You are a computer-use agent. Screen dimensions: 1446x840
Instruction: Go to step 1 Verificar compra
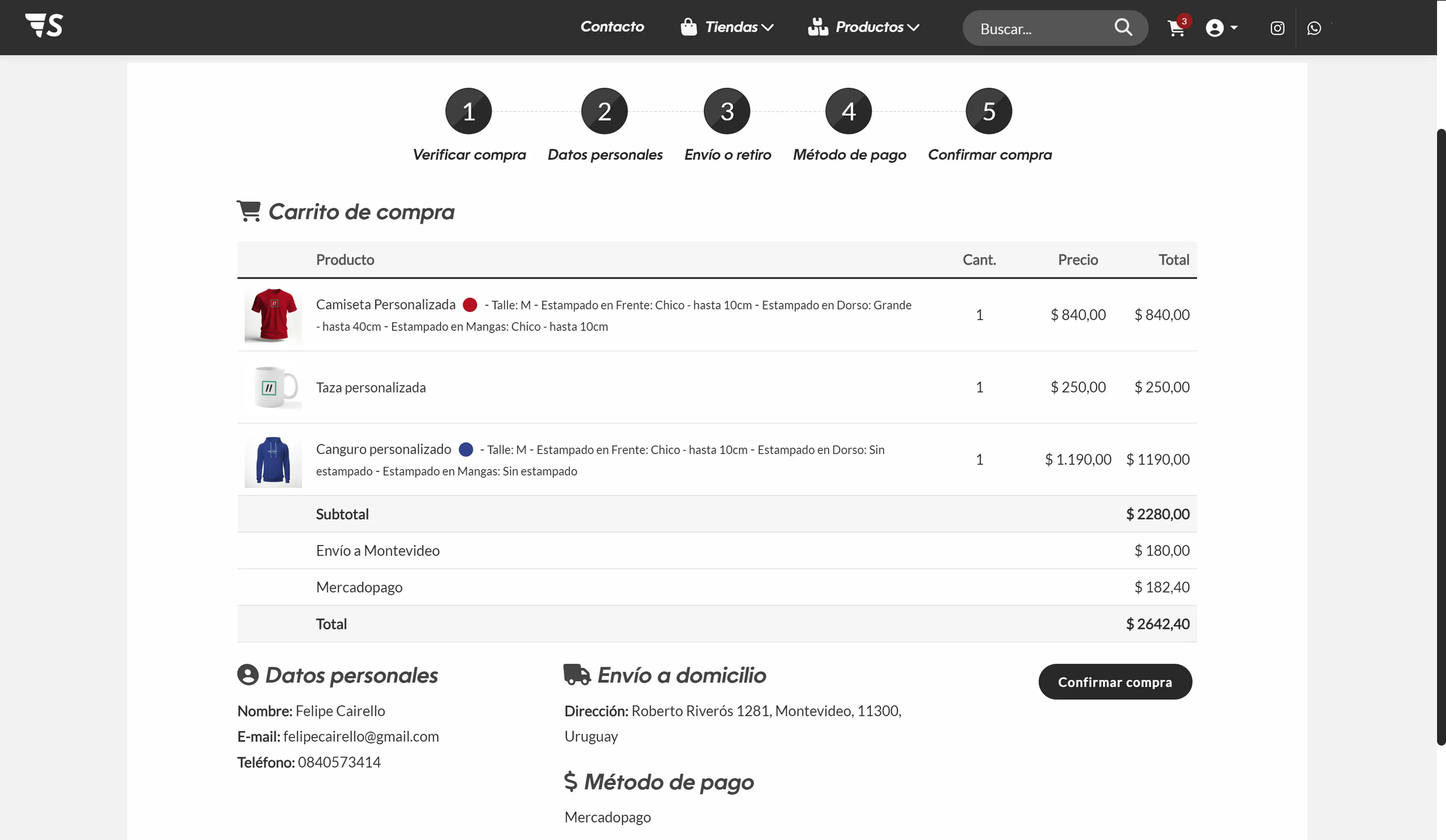coord(468,111)
